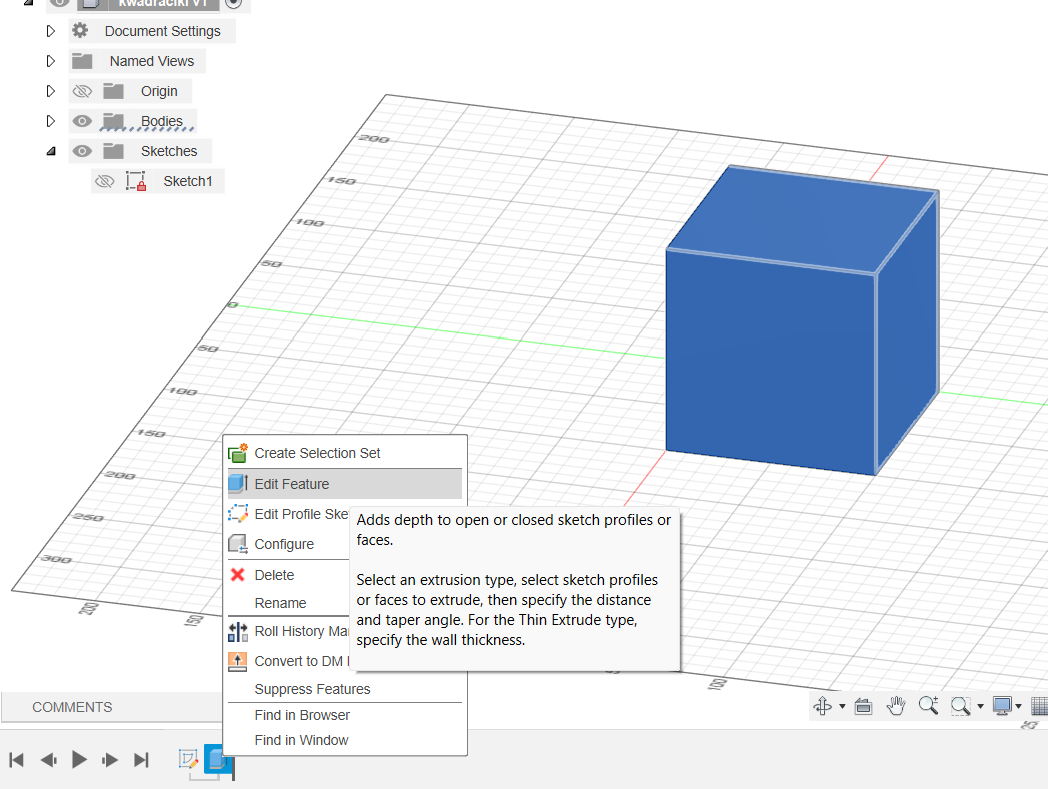Click the Sketches folder icon
The height and width of the screenshot is (789, 1048).
coord(114,151)
